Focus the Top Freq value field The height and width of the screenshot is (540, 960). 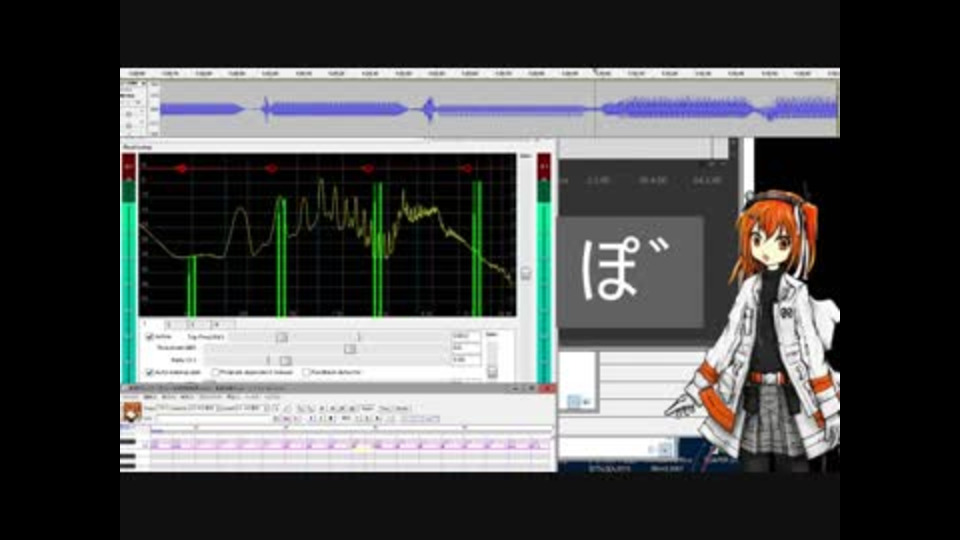(x=465, y=336)
